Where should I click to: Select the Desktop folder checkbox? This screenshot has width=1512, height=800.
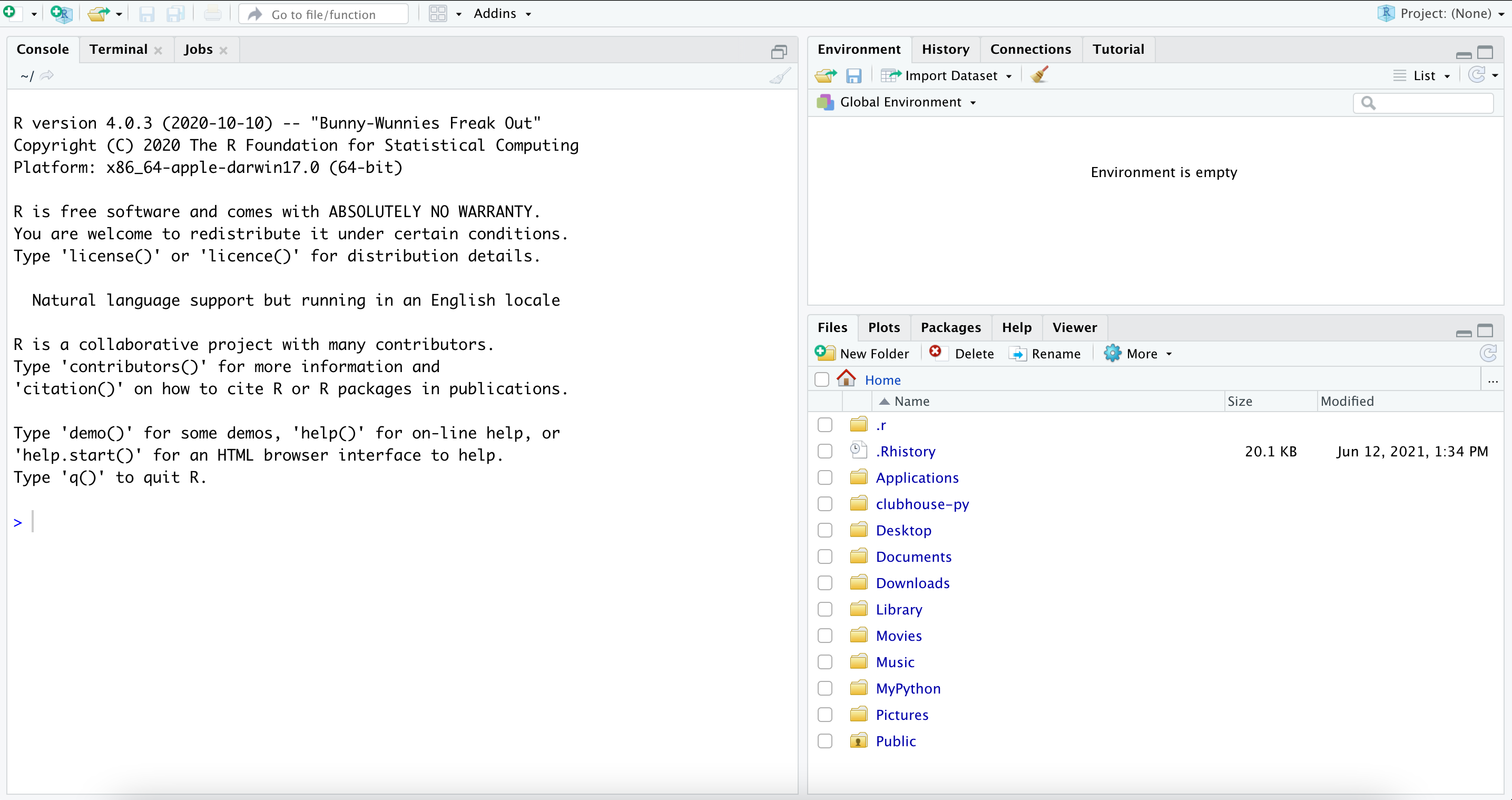824,530
